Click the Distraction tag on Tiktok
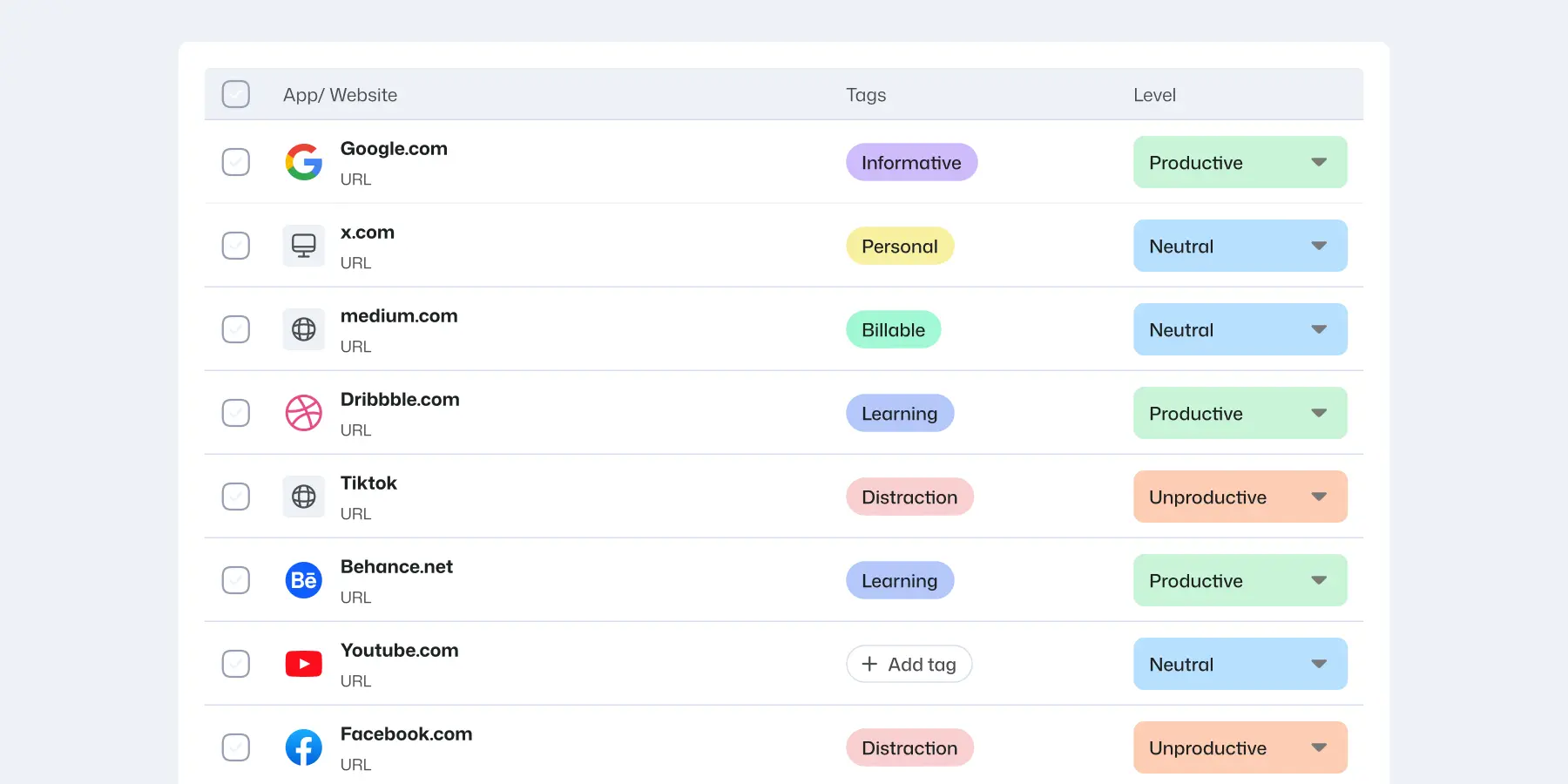The width and height of the screenshot is (1568, 784). 909,497
